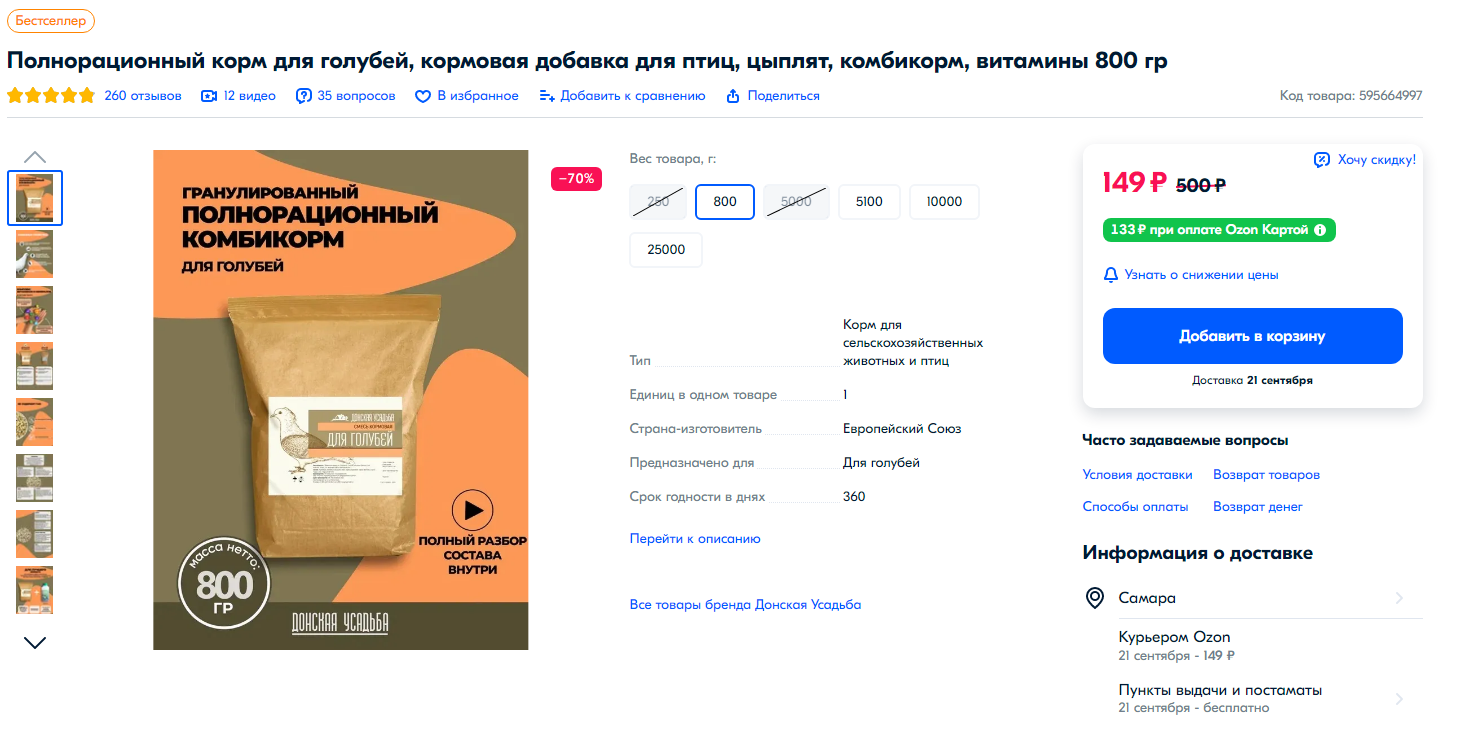Click the discount icon next to Хочу скидку
Screen dimensions: 1465x749
(1321, 160)
